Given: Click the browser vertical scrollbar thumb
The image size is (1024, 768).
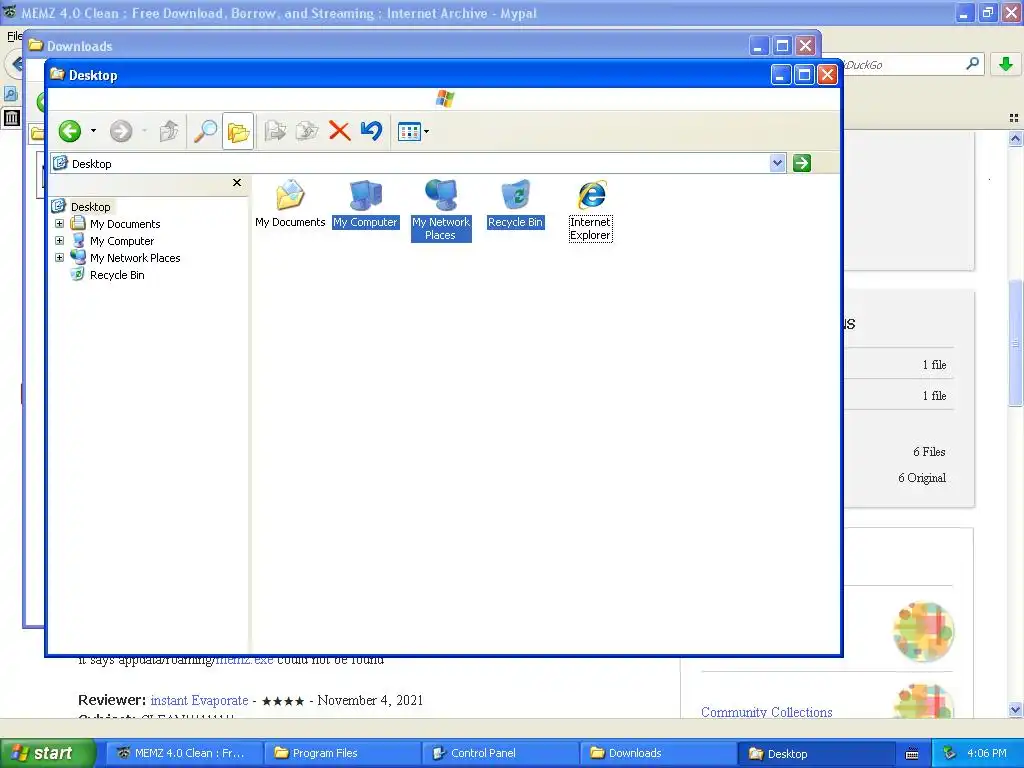Looking at the screenshot, I should pos(1015,343).
